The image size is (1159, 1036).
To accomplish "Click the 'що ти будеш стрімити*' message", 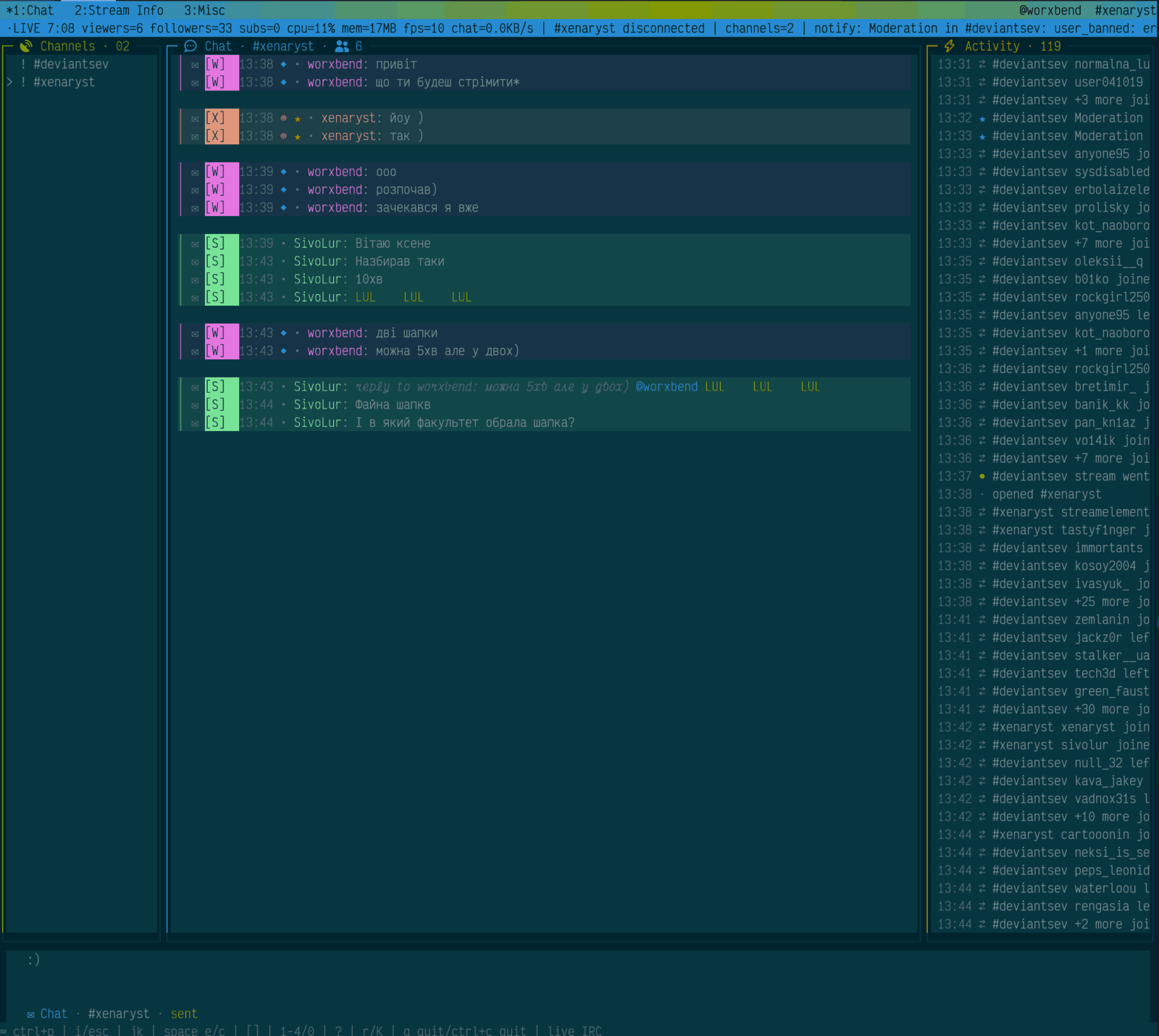I will click(x=447, y=83).
